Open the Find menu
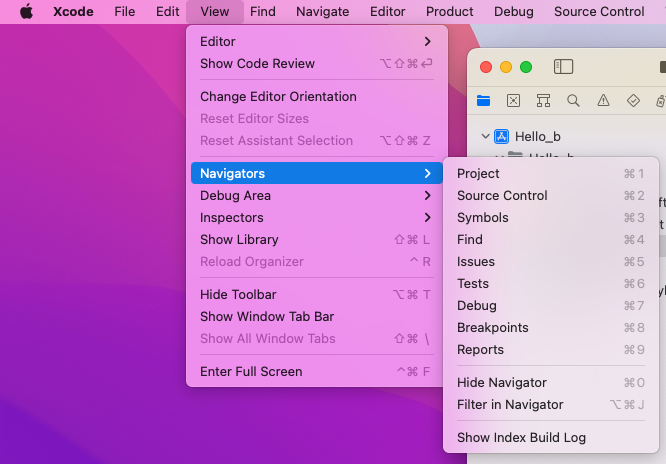The height and width of the screenshot is (464, 666). 262,11
